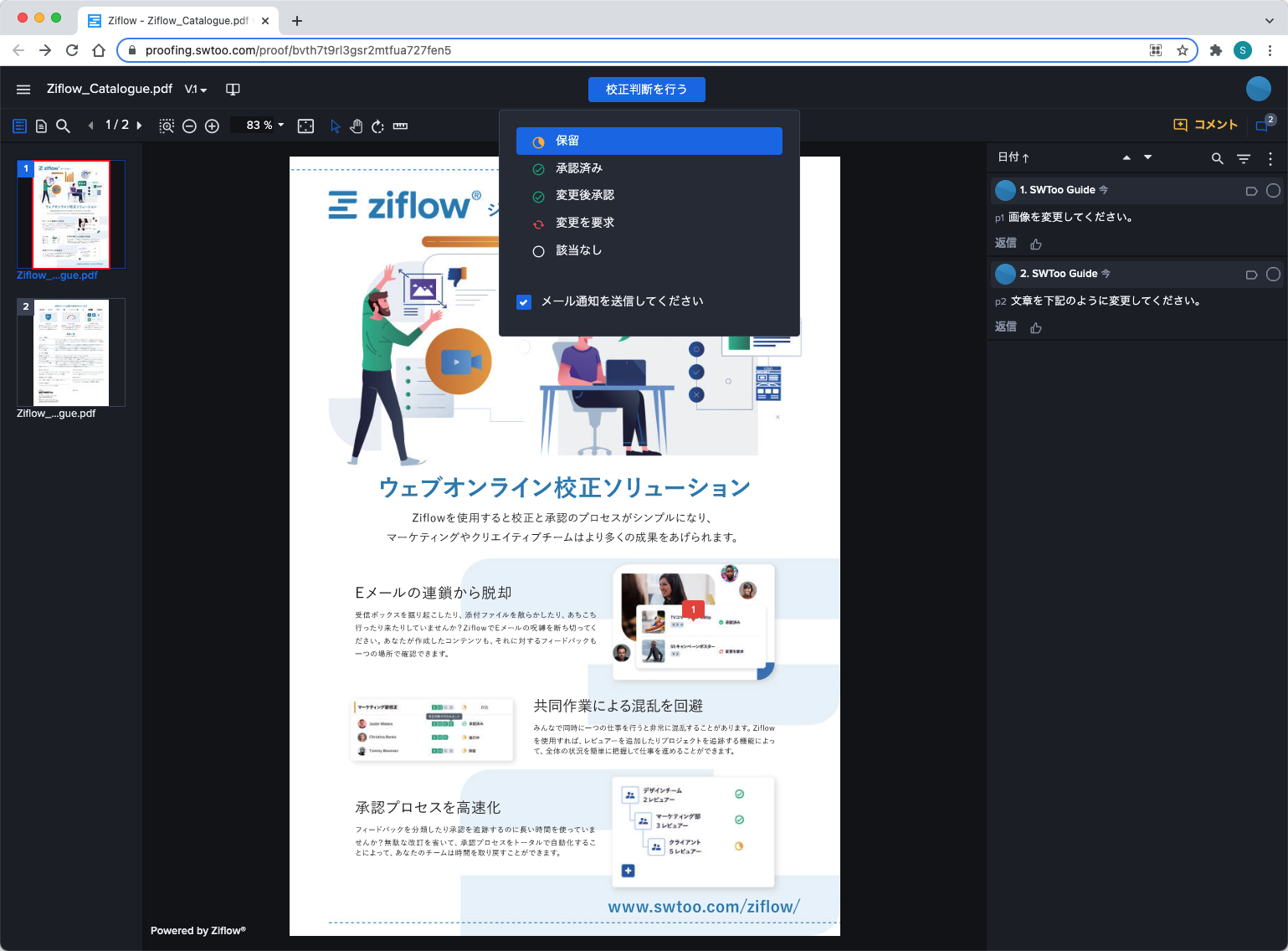Click the label tag on comment 1
The width and height of the screenshot is (1288, 951).
pyautogui.click(x=1252, y=191)
